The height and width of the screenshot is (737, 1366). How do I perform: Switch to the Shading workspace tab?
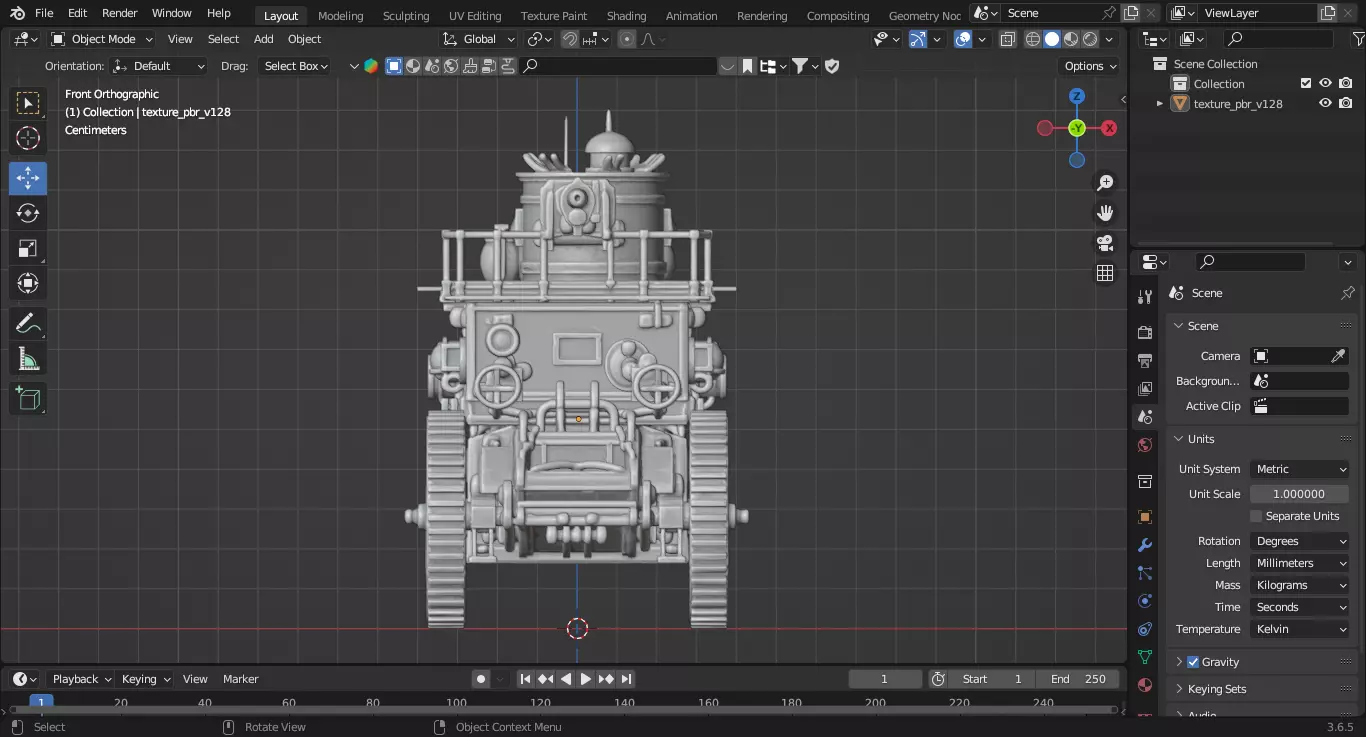[x=627, y=16]
